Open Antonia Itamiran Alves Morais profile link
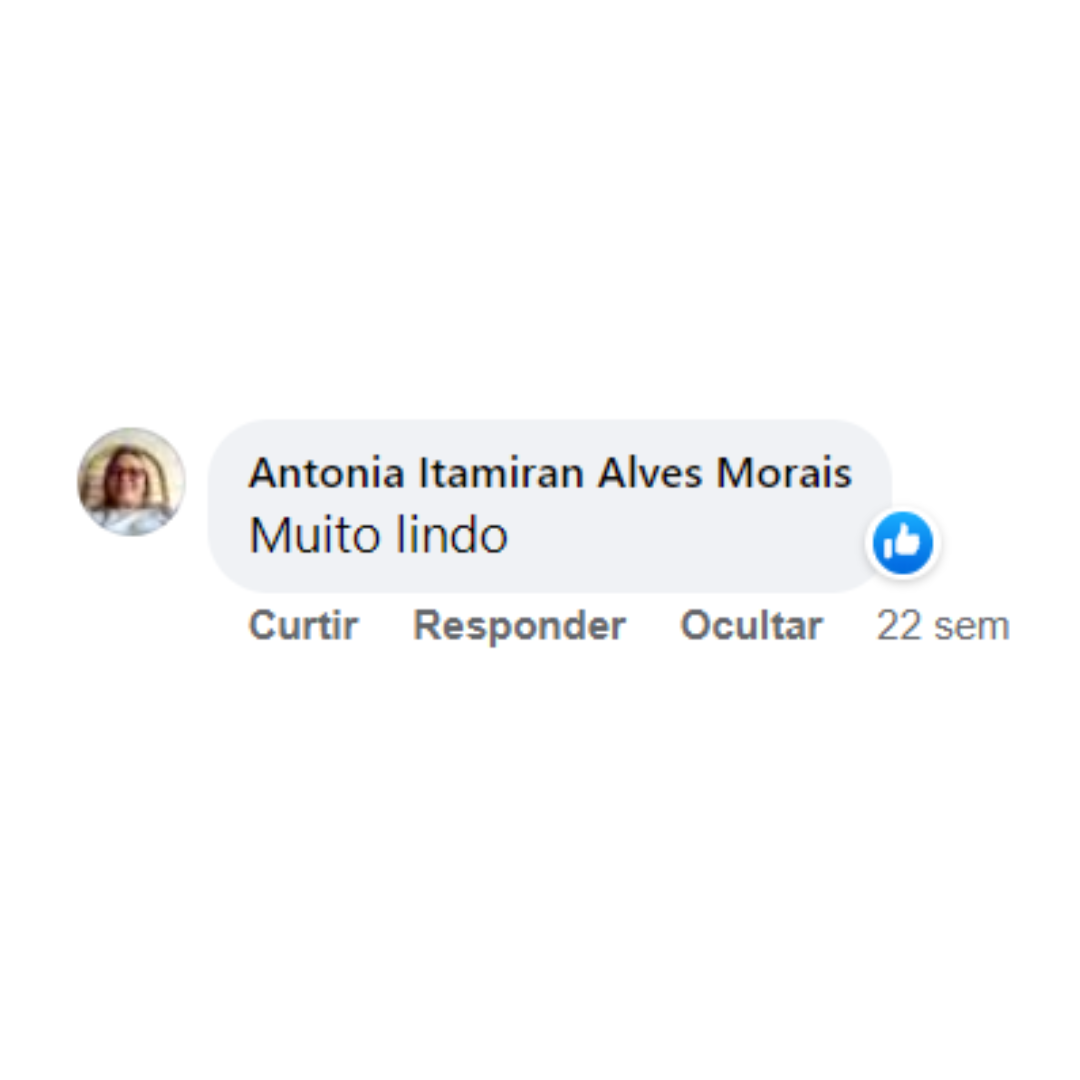This screenshot has width=1080, height=1080. point(550,473)
